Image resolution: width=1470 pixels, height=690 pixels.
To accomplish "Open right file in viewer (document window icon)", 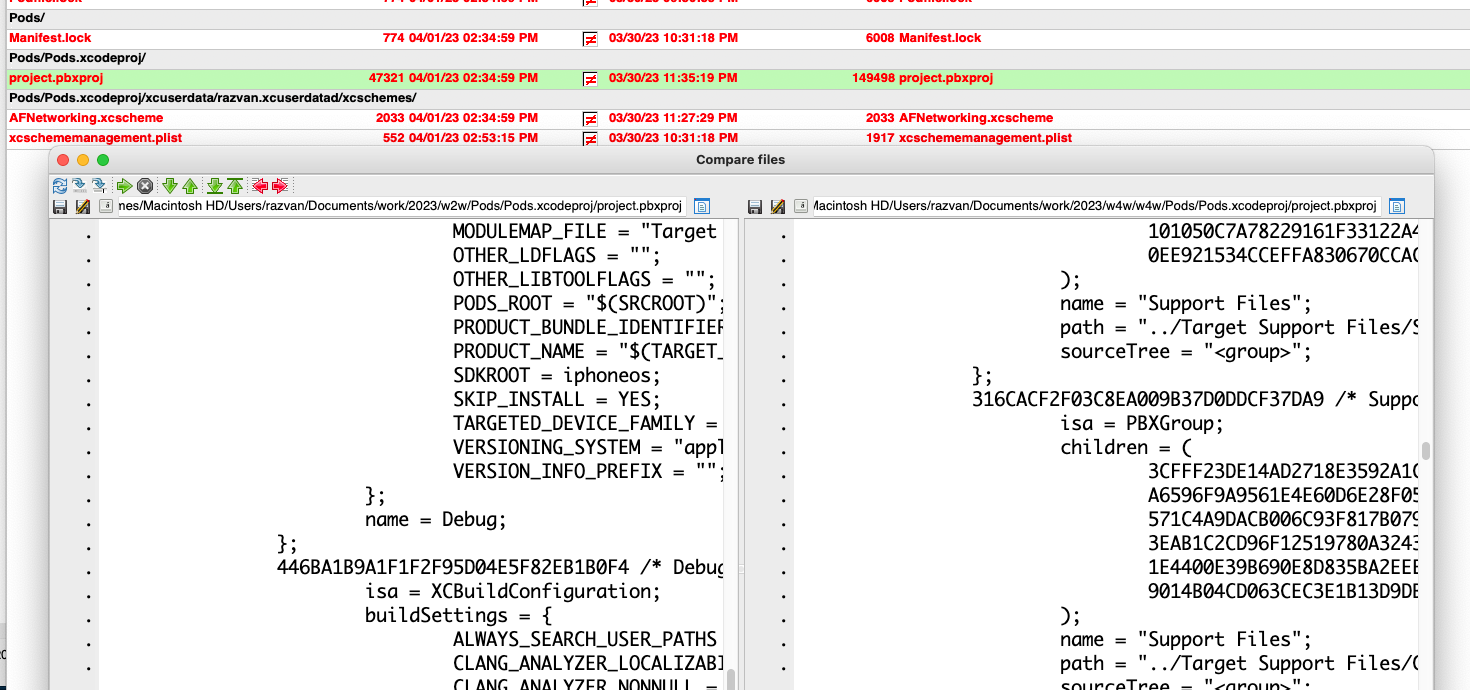I will point(1396,206).
